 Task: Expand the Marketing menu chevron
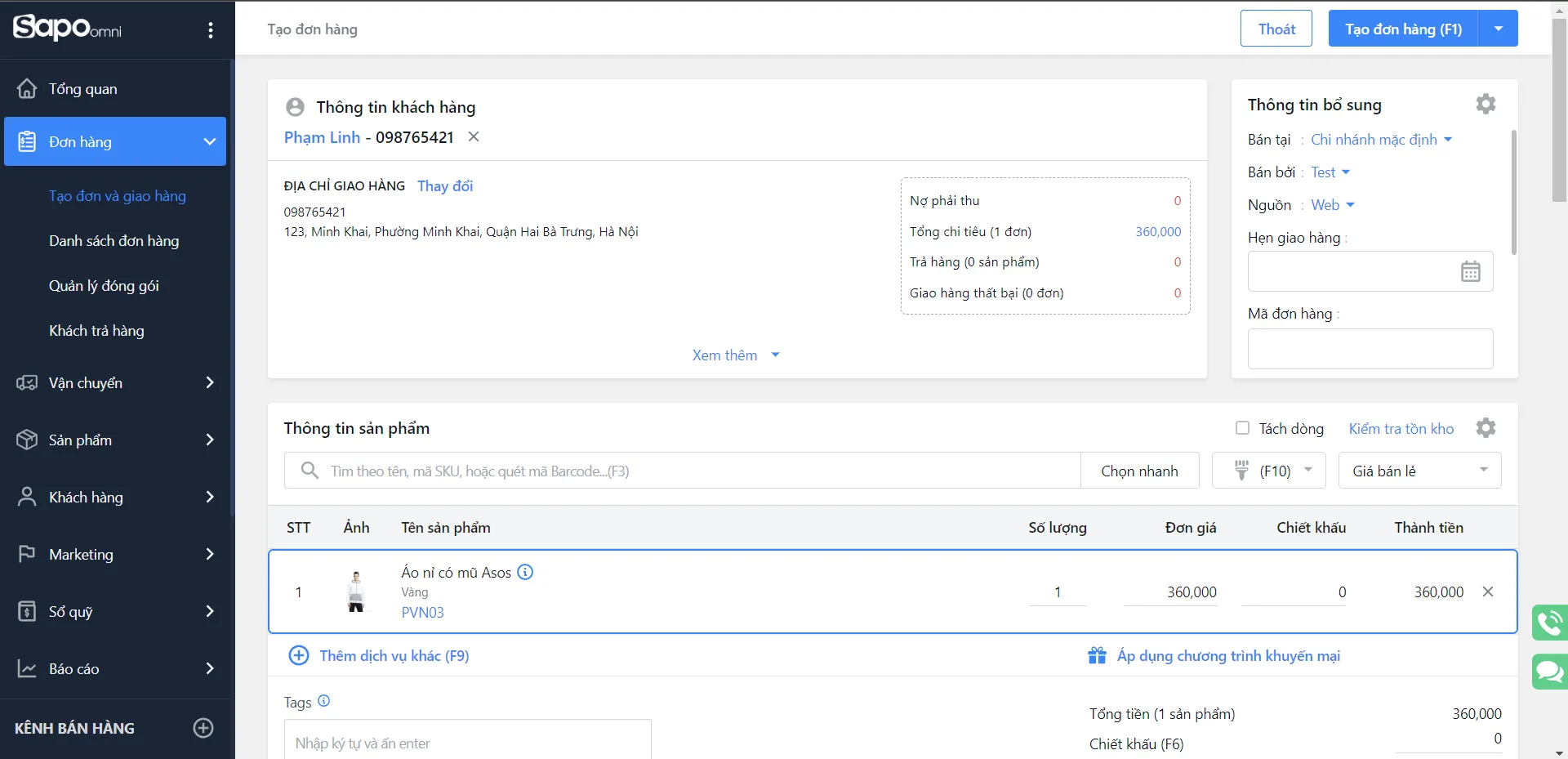pos(210,554)
